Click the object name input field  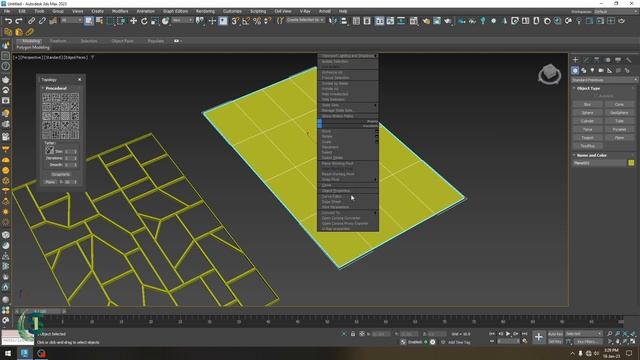pos(599,163)
